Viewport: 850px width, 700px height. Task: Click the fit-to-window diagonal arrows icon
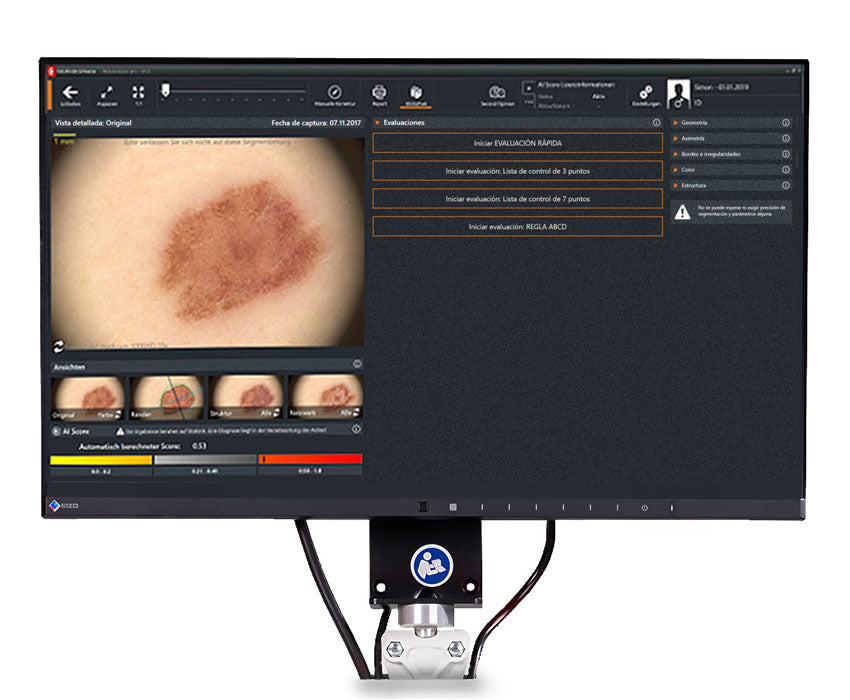pyautogui.click(x=106, y=92)
